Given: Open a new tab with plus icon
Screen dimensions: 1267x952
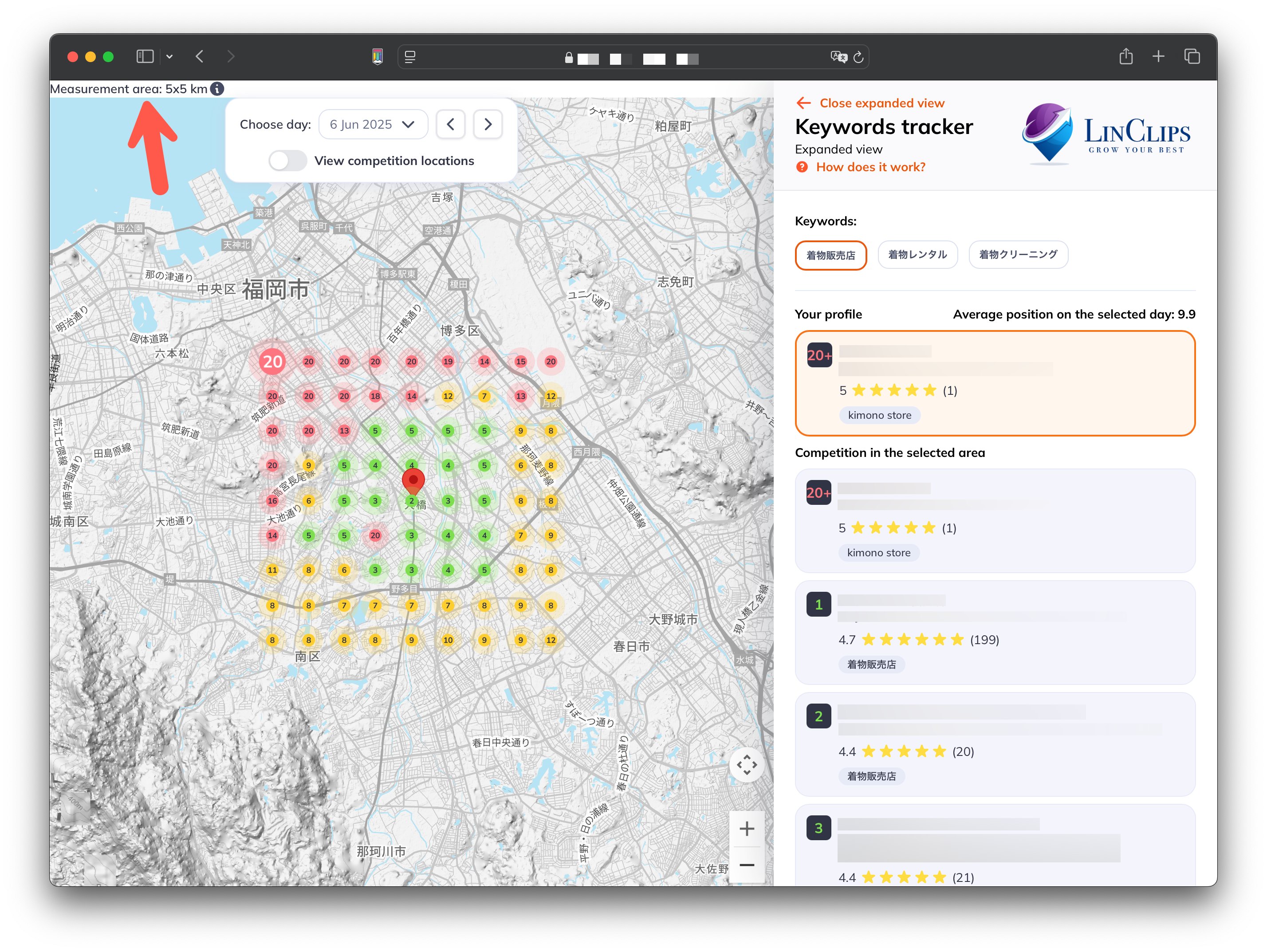Looking at the screenshot, I should (x=1158, y=56).
